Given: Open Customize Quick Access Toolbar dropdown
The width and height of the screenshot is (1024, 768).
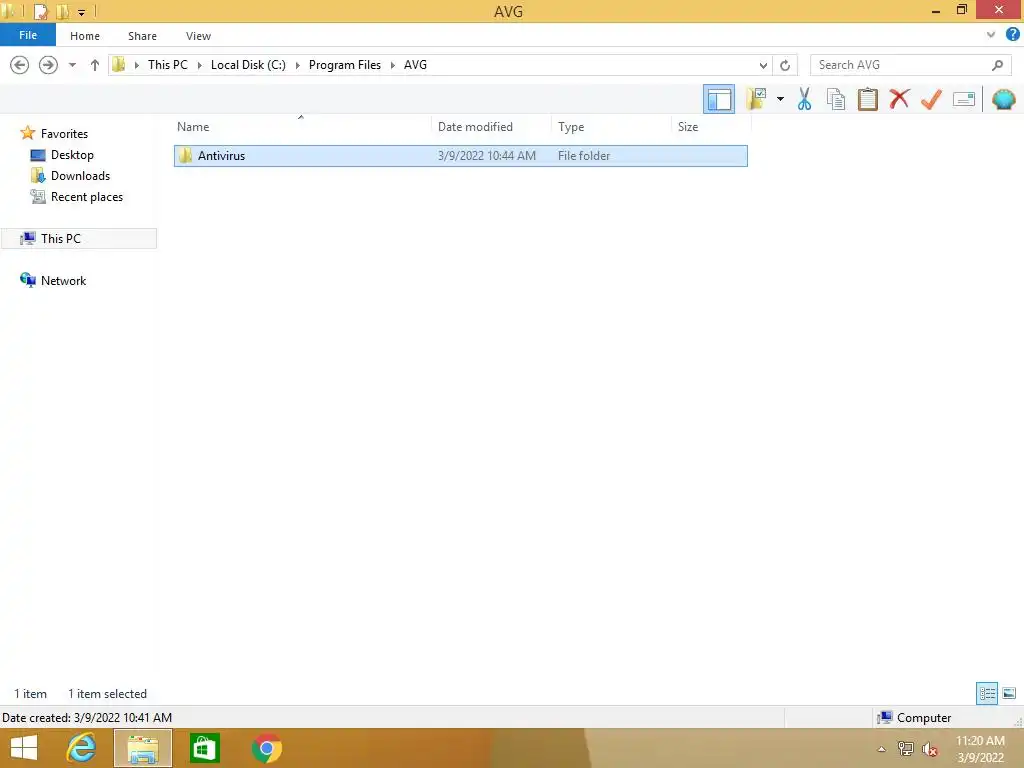Looking at the screenshot, I should click(x=82, y=12).
